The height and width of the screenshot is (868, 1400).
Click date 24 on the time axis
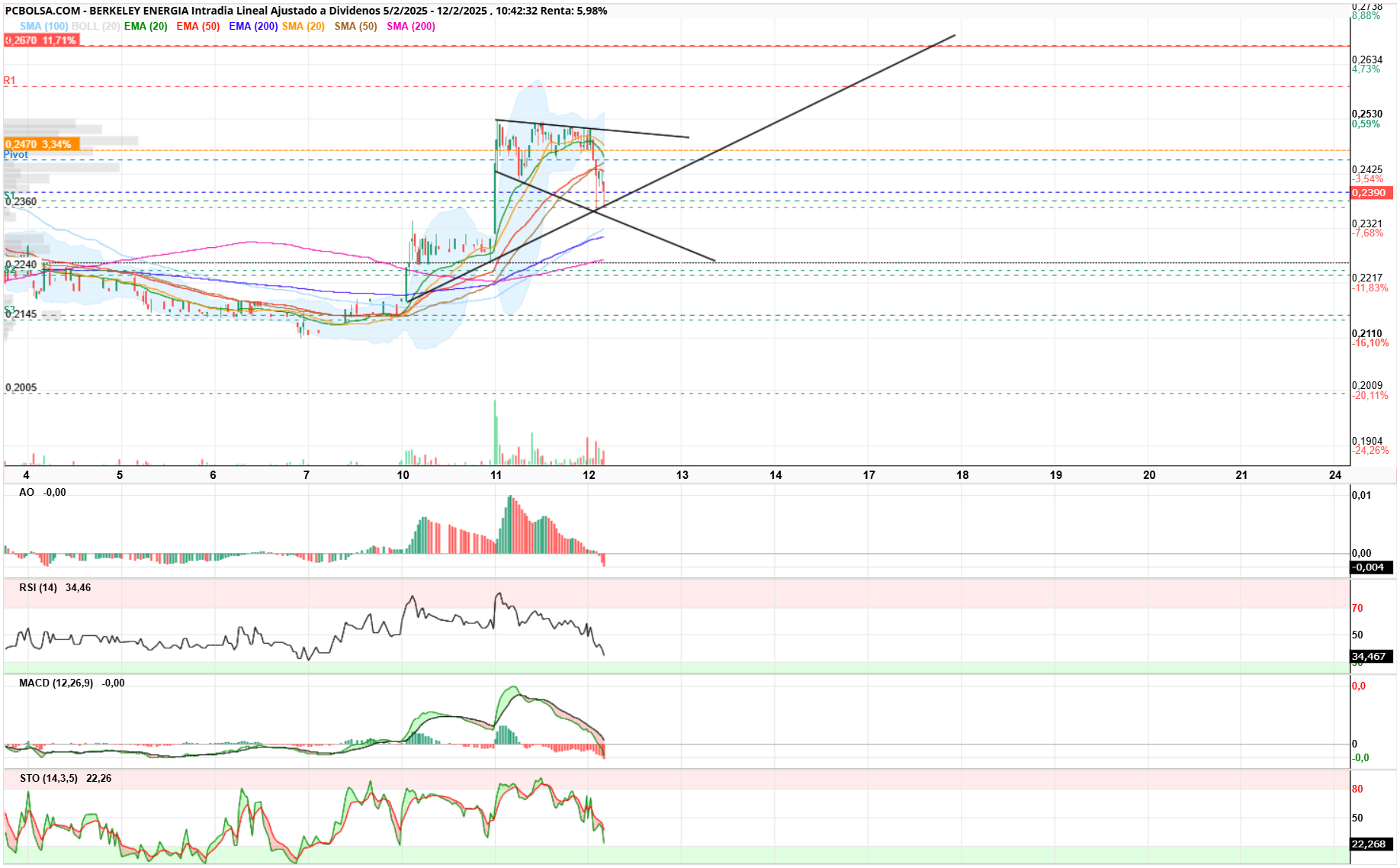pos(1335,475)
